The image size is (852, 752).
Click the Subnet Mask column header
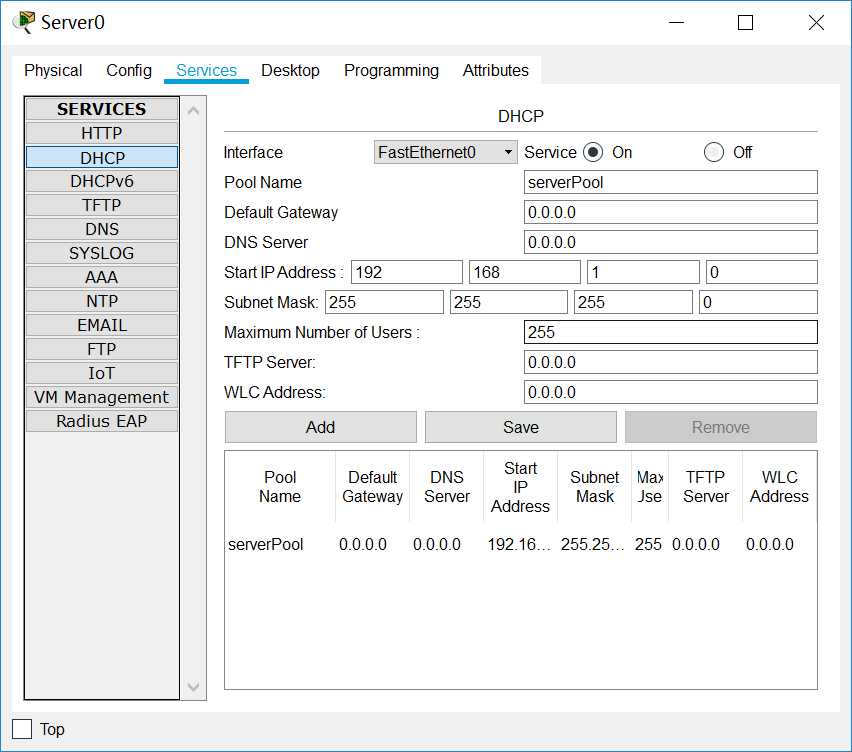[594, 487]
